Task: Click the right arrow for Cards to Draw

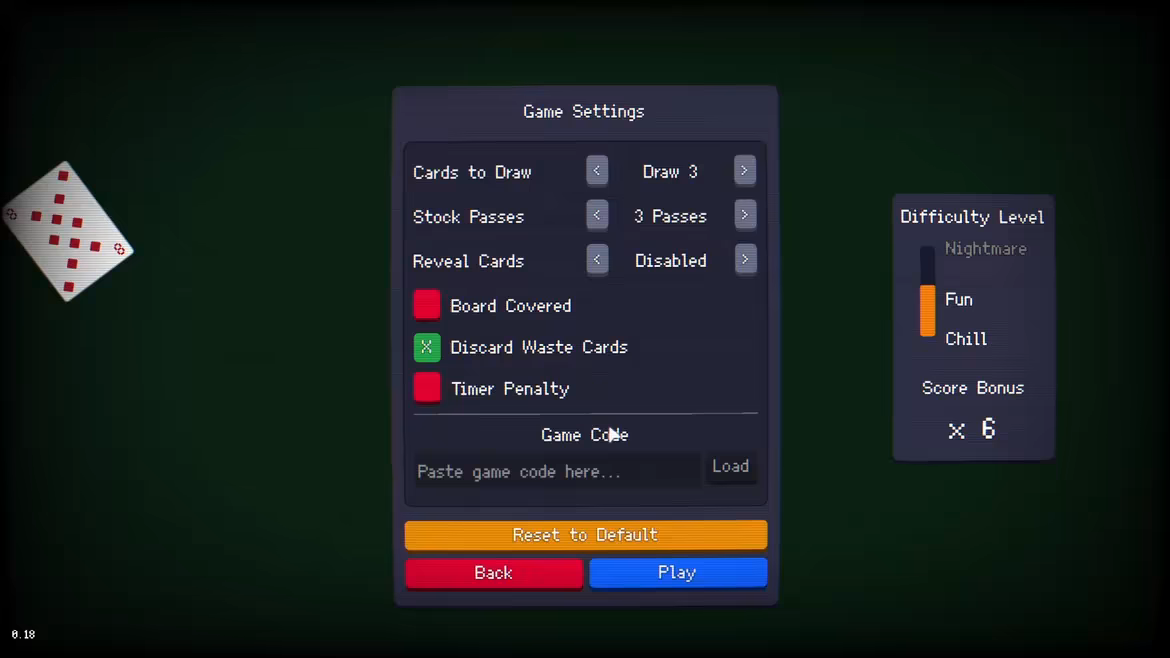Action: [745, 171]
